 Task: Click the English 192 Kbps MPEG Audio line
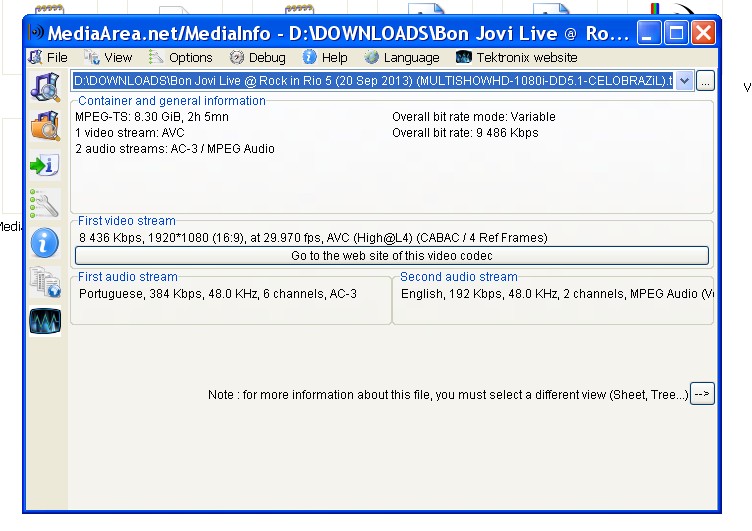[x=557, y=294]
